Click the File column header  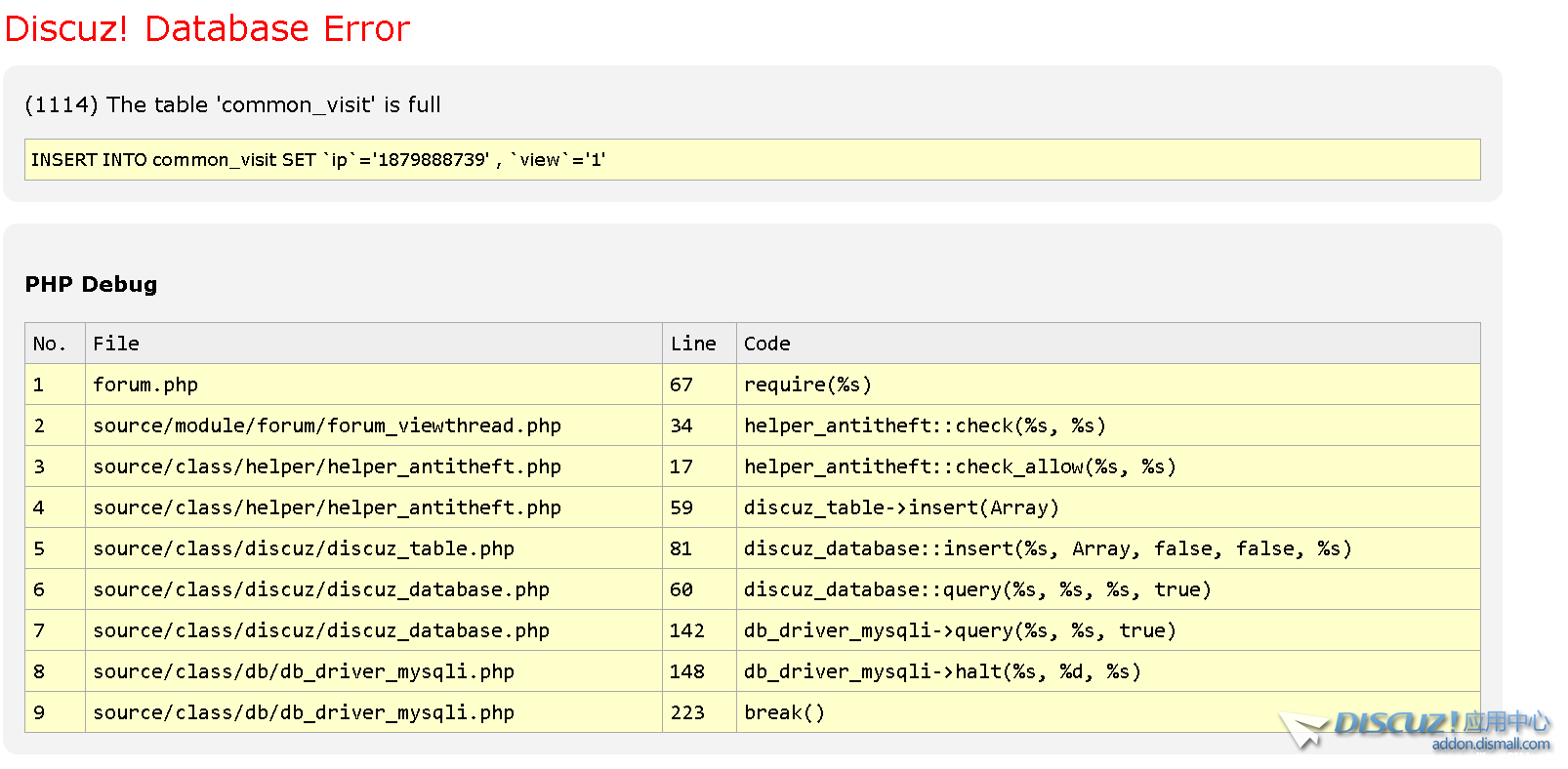(116, 344)
